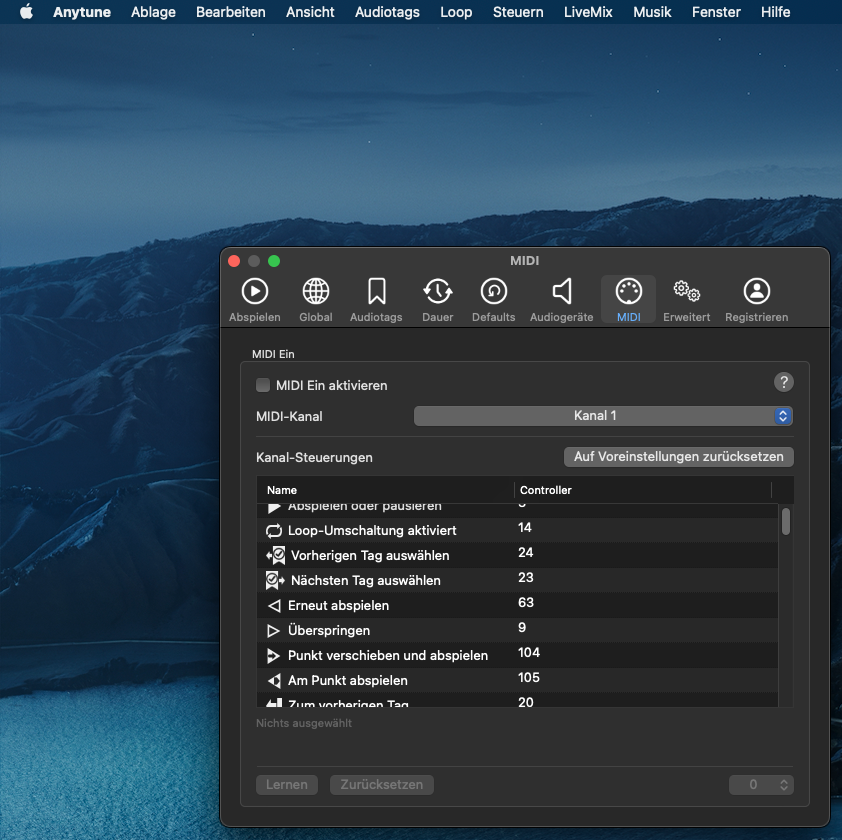This screenshot has width=842, height=840.
Task: Open the Hilfe menu
Action: click(x=775, y=12)
